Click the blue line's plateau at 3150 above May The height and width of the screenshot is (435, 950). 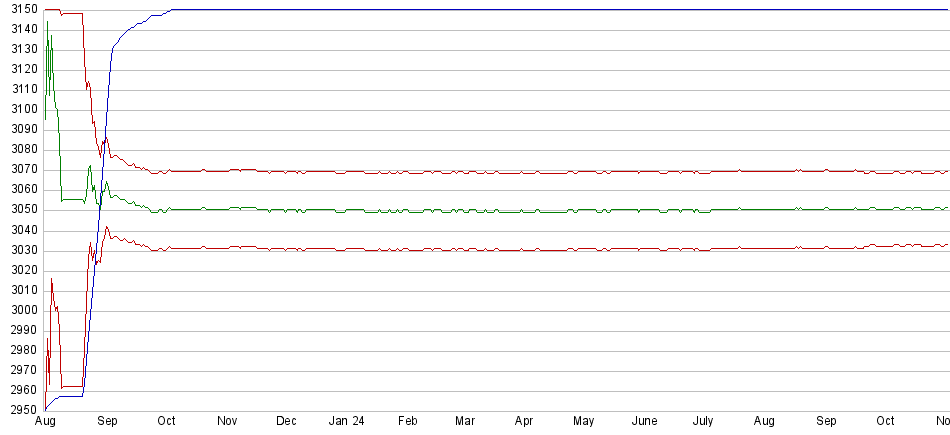point(584,10)
